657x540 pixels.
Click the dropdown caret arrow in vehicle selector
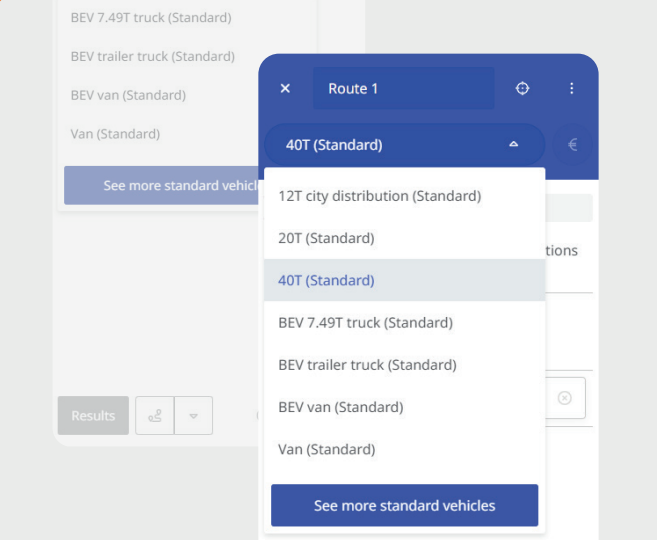pyautogui.click(x=513, y=145)
